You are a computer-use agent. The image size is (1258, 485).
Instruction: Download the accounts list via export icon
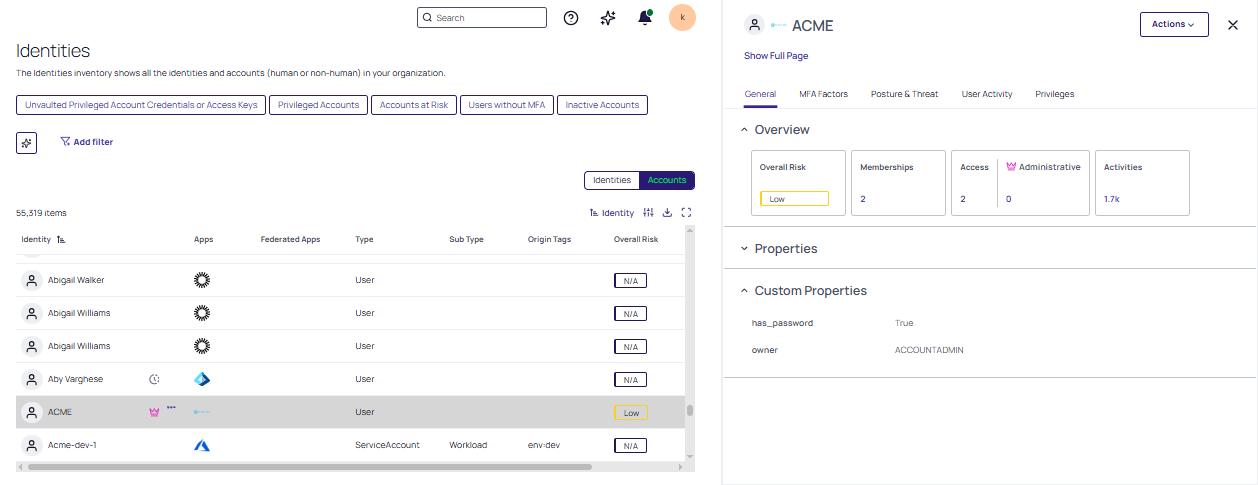667,212
